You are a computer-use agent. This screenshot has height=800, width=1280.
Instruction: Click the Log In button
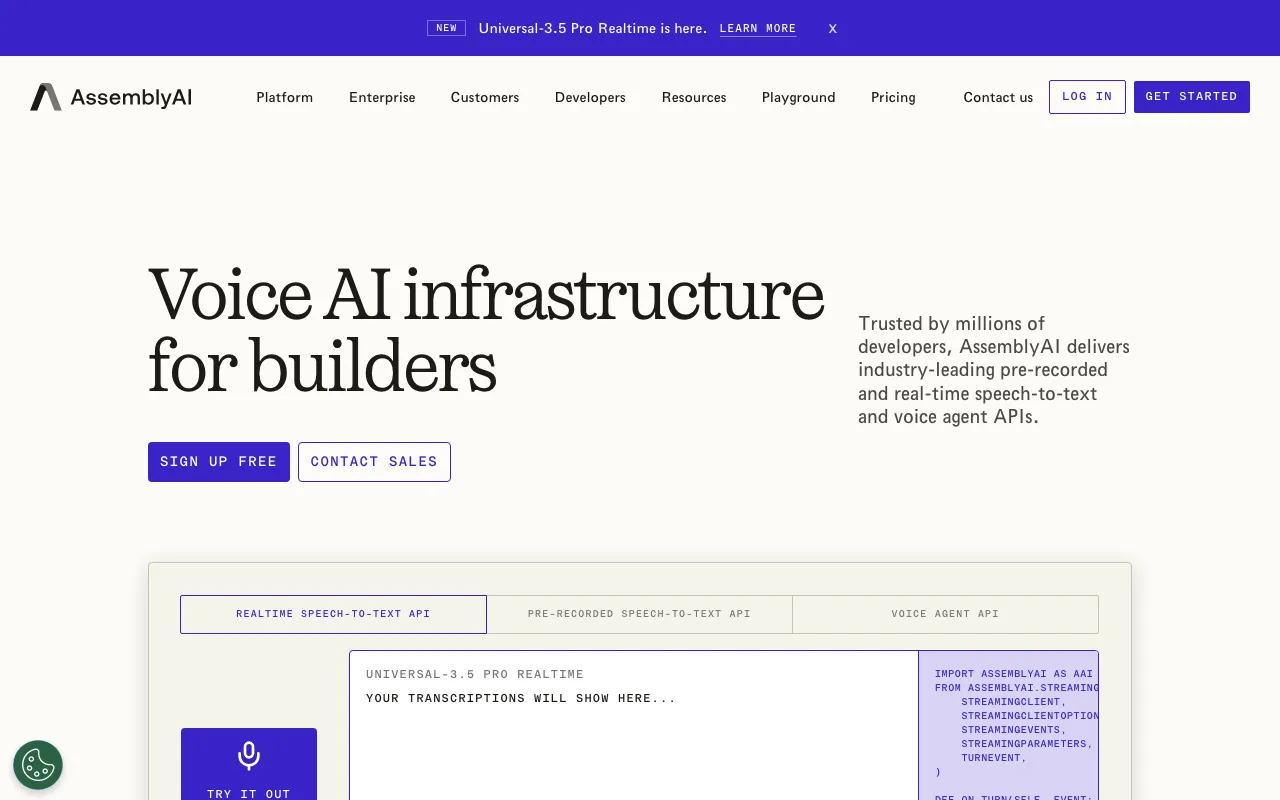point(1087,97)
